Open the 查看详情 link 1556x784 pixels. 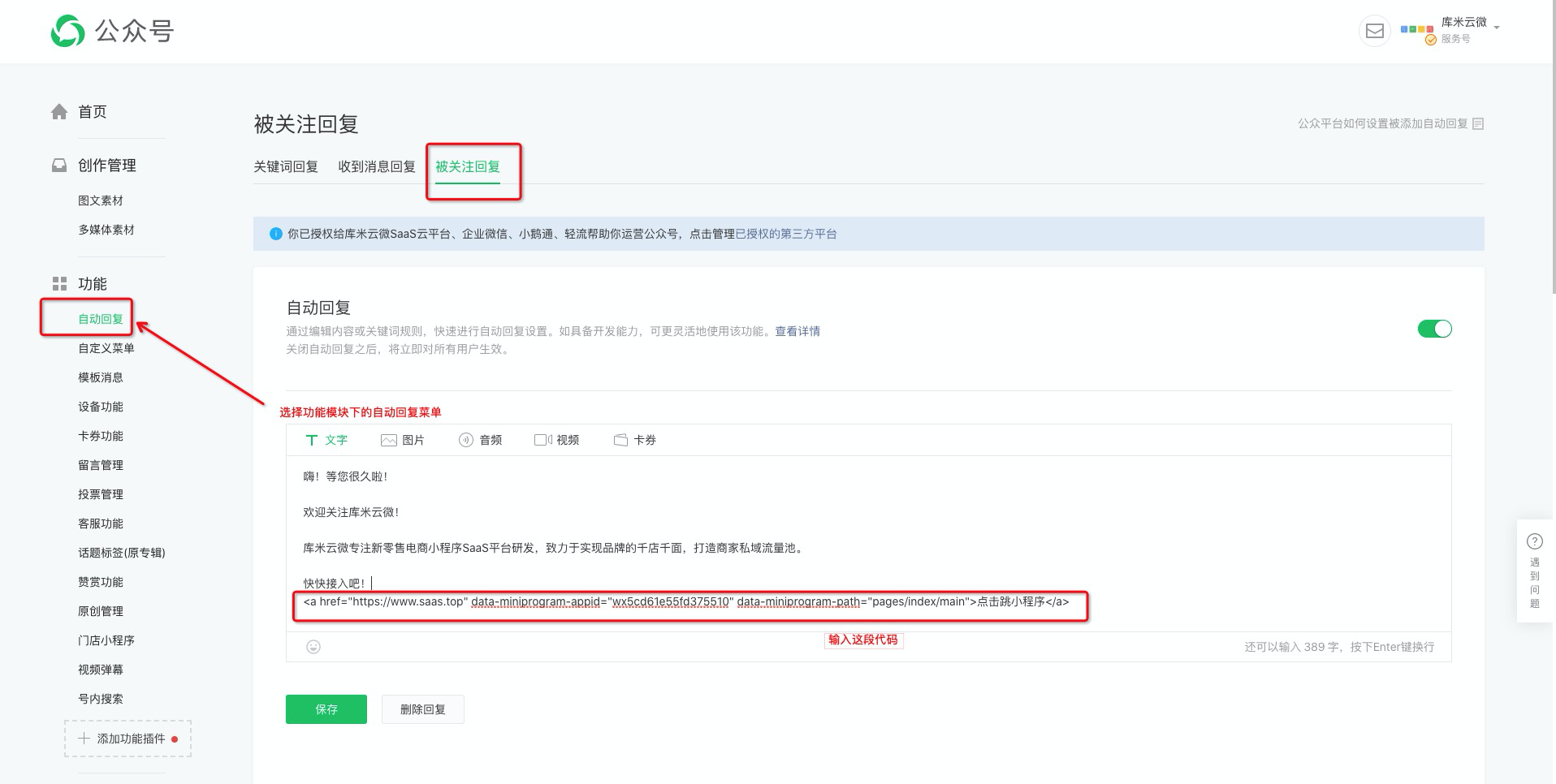(x=797, y=331)
